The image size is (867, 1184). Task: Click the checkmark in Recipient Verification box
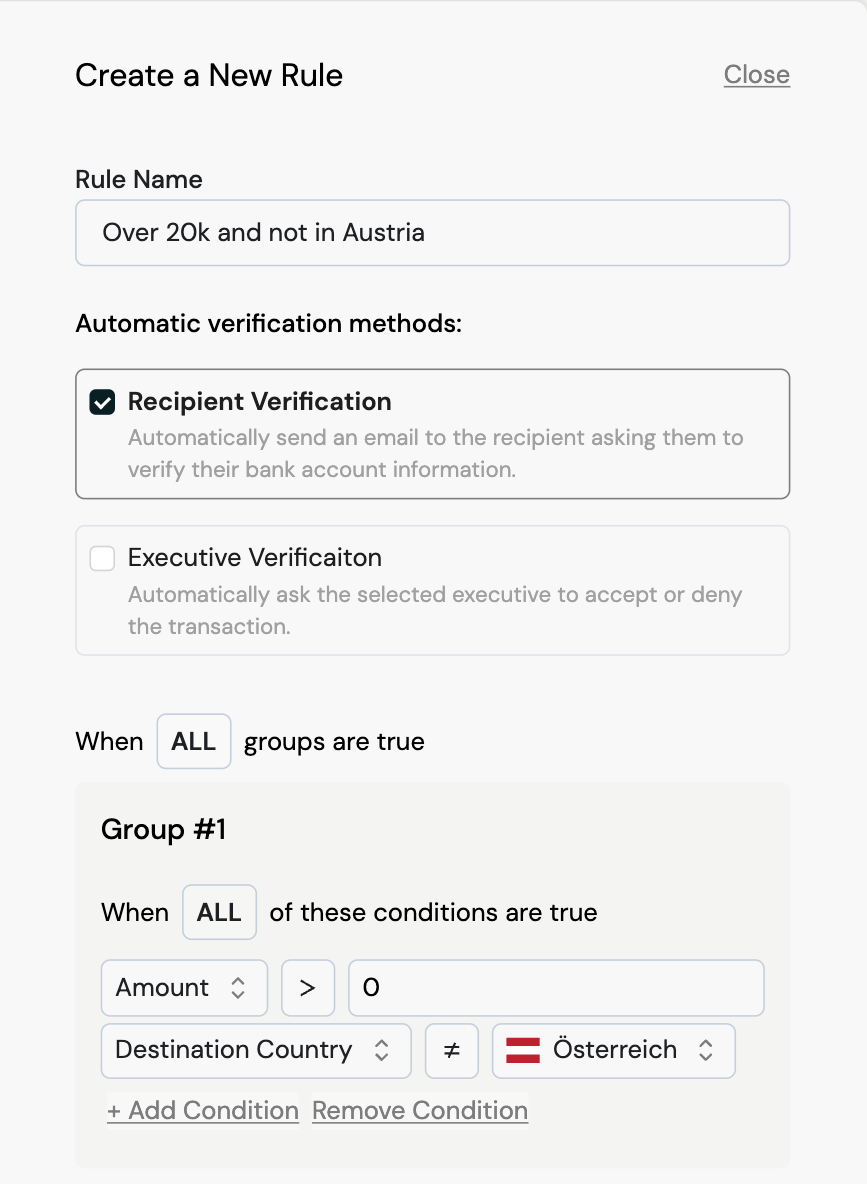tap(101, 401)
